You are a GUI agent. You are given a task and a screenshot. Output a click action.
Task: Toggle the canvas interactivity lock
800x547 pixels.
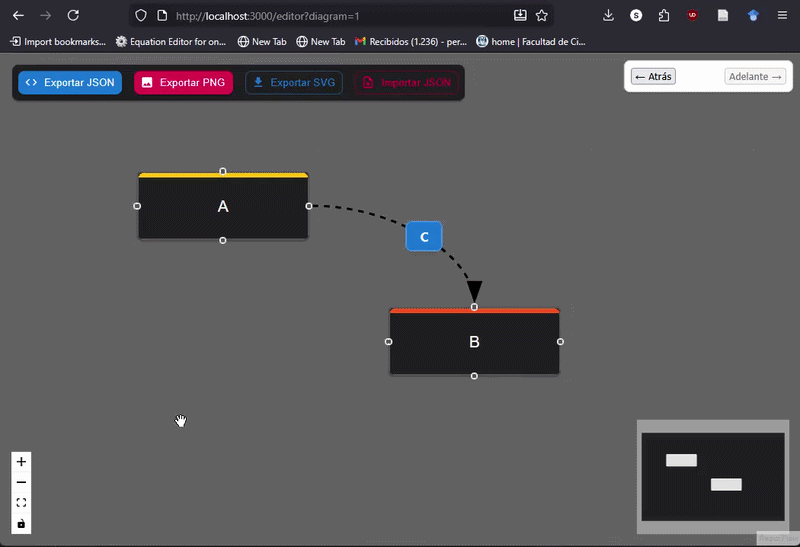tap(21, 524)
